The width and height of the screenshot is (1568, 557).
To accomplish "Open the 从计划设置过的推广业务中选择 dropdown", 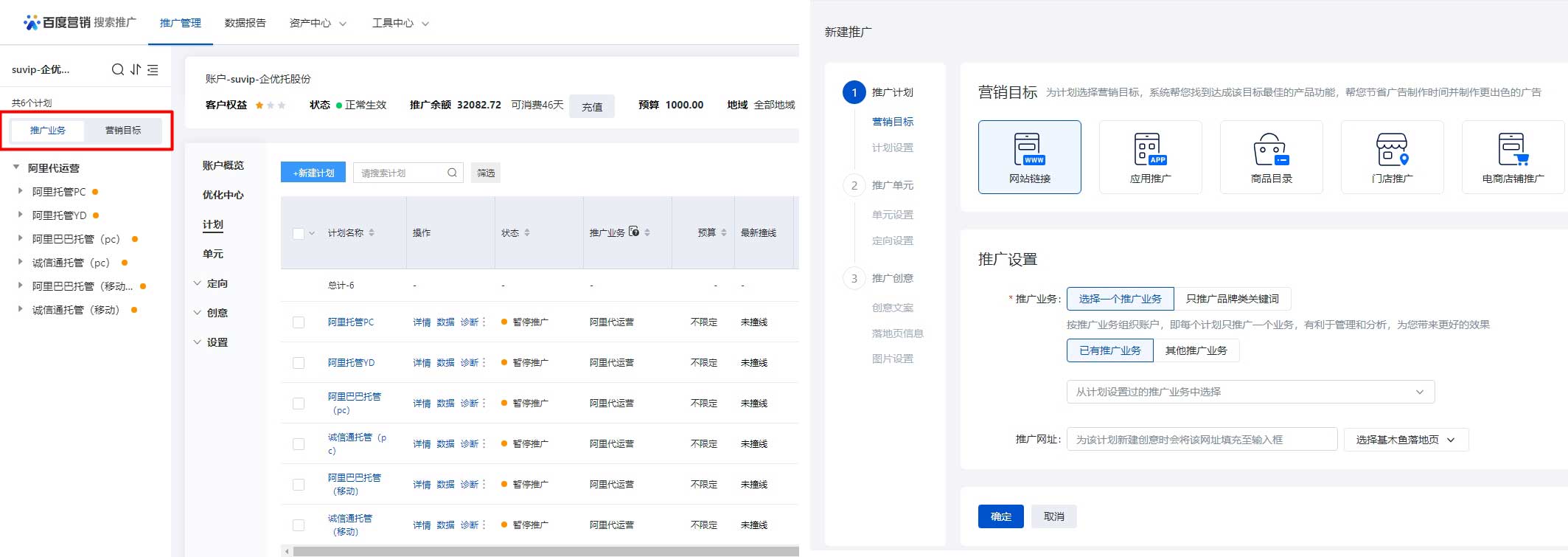I will point(1250,392).
